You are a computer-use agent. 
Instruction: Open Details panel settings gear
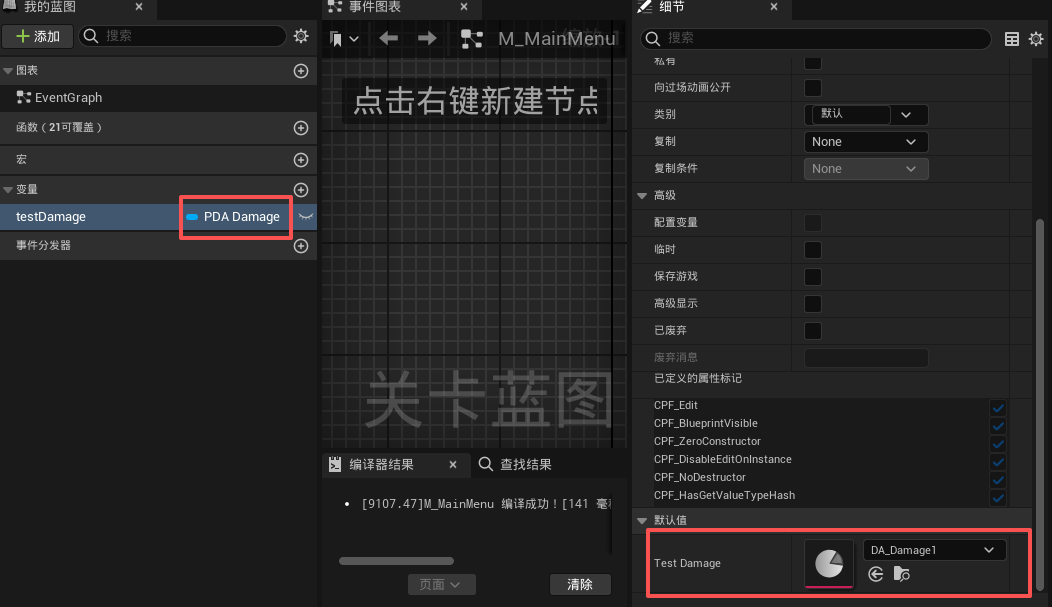click(1036, 38)
